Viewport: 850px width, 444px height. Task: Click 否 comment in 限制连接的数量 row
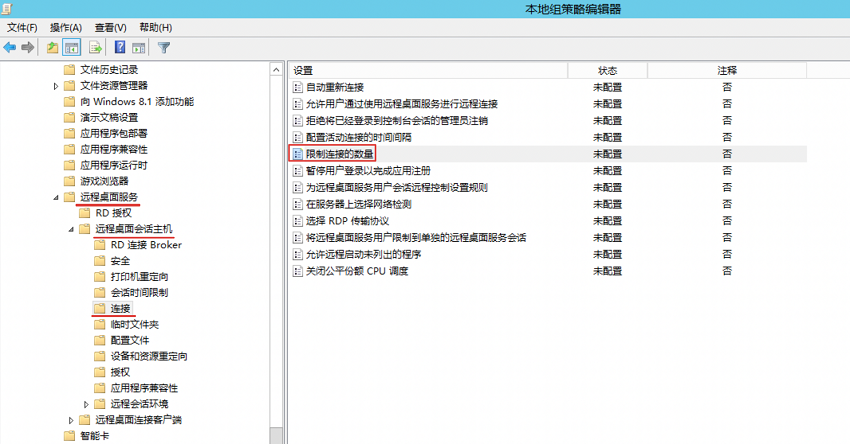[x=727, y=154]
